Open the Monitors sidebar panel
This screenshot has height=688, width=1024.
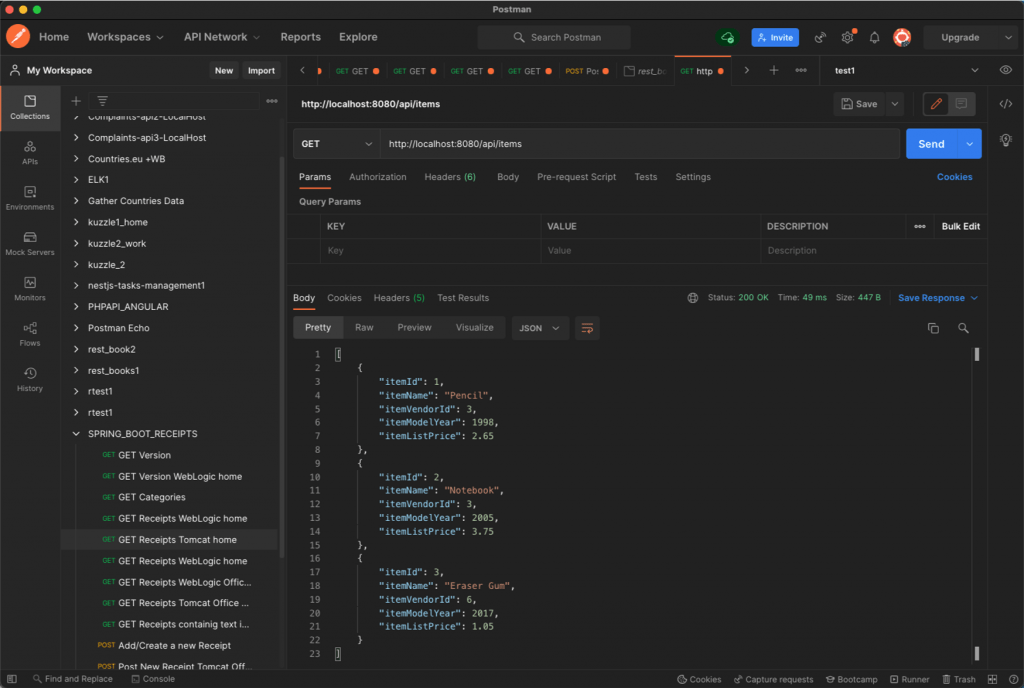point(30,289)
